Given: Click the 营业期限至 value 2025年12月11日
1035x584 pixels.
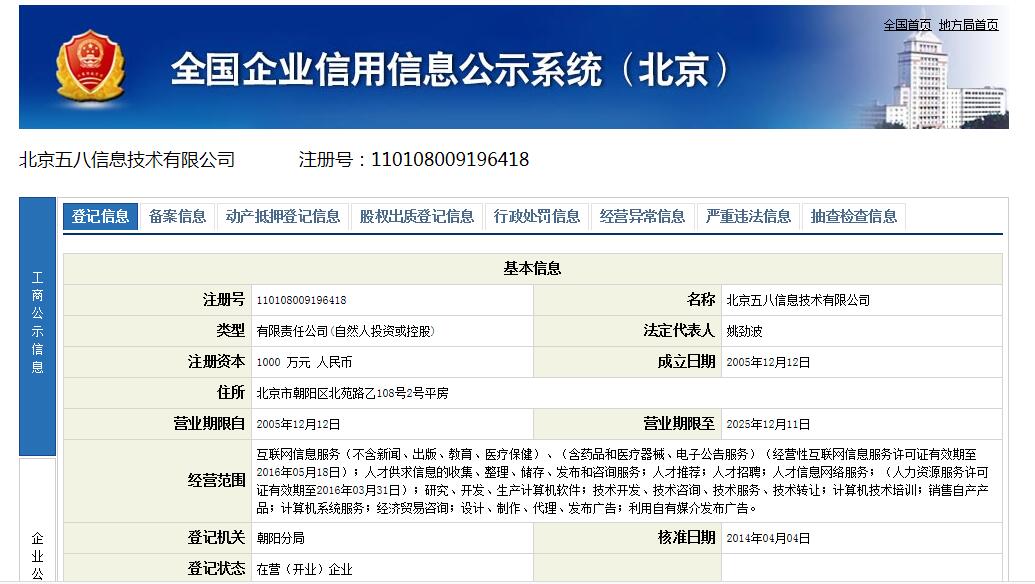Looking at the screenshot, I should coord(768,424).
